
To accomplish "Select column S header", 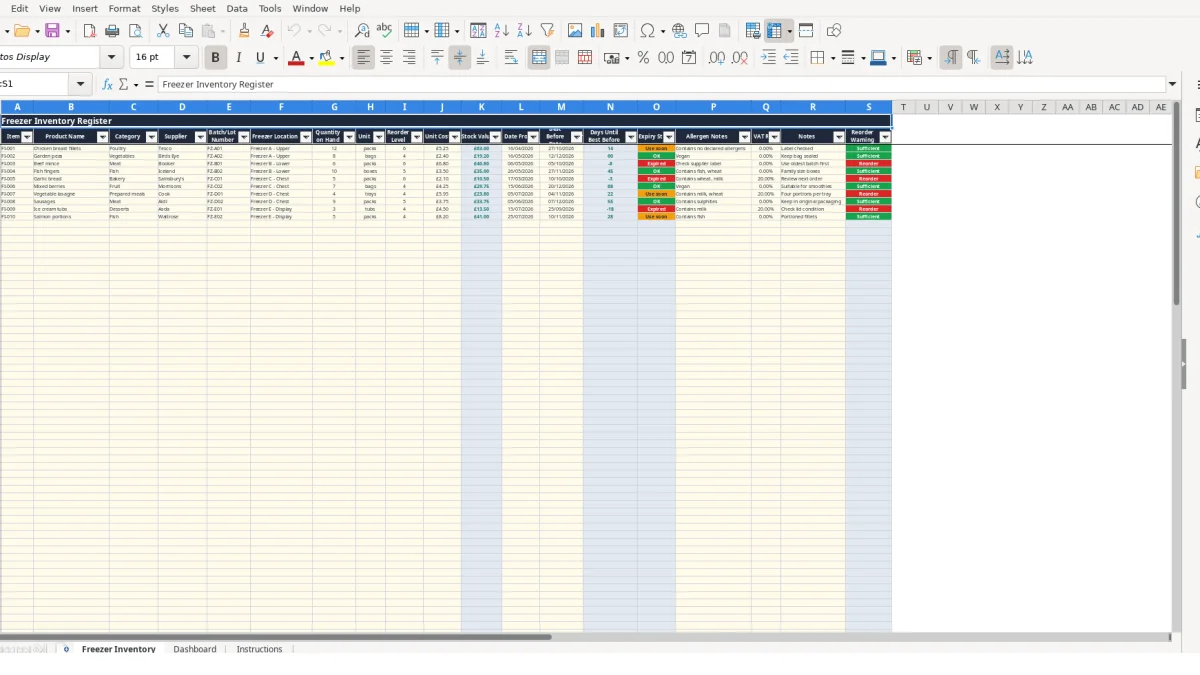I will click(x=868, y=107).
